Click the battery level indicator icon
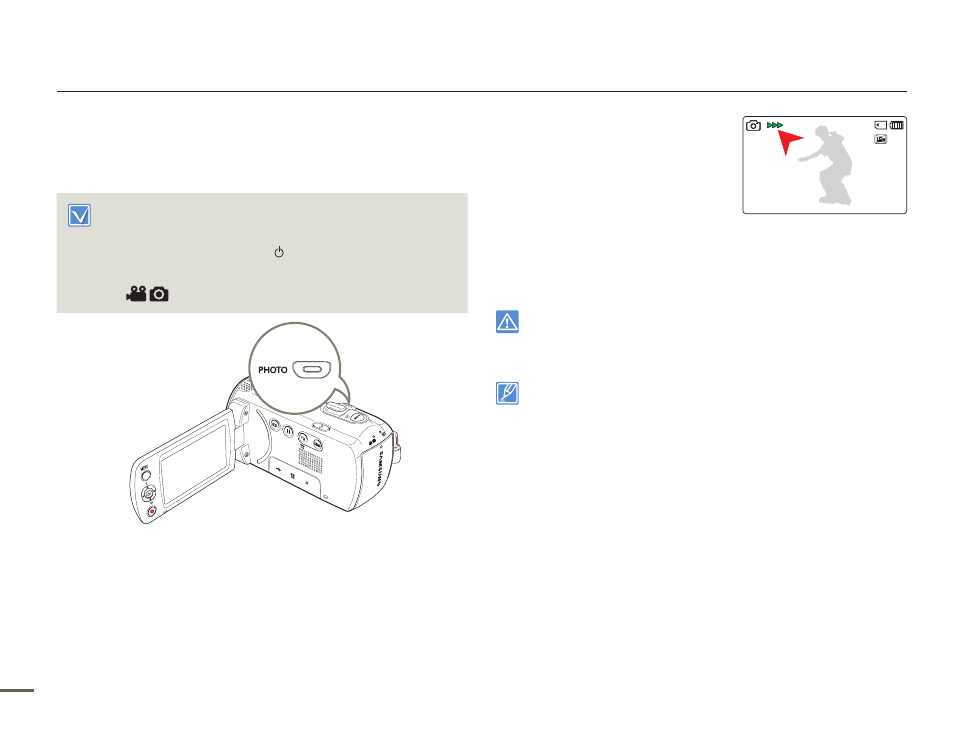Screen dimensions: 964x737 pos(896,125)
